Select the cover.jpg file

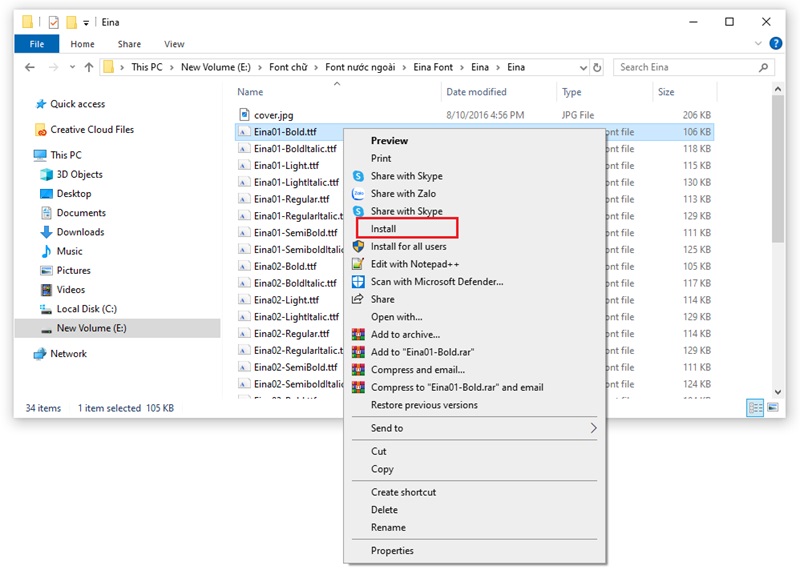click(273, 115)
